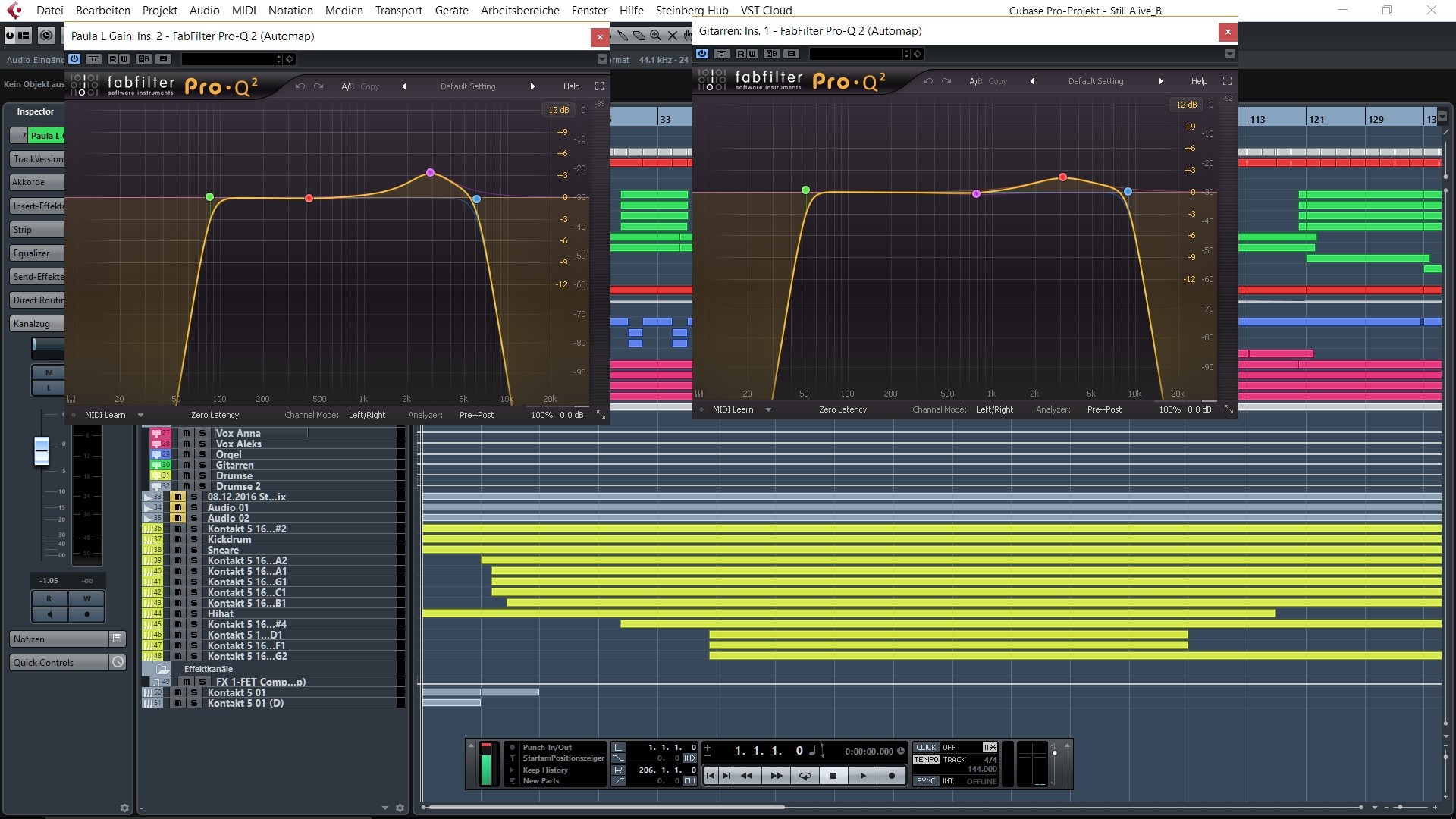Select red EQ band node in Gitarren Pro-Q
The height and width of the screenshot is (819, 1456).
tap(1063, 177)
